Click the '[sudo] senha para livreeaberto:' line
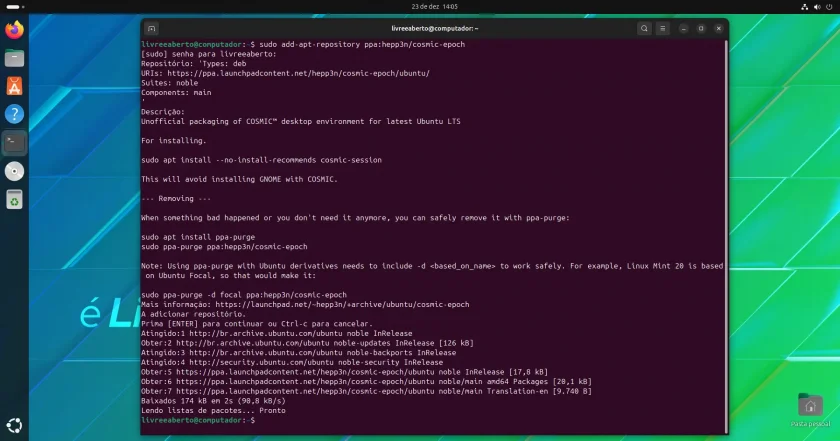 [209, 54]
